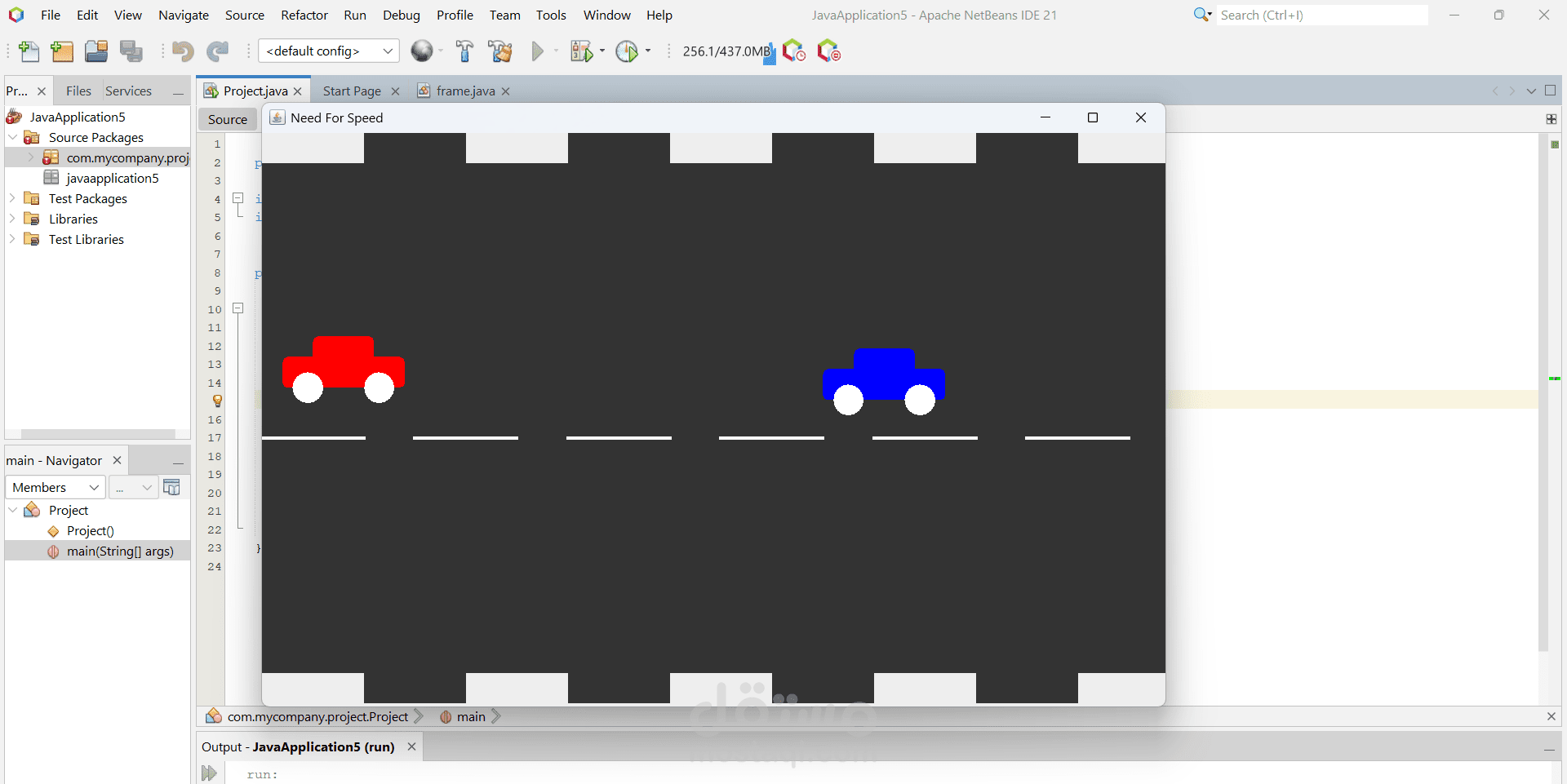Click the first profiler shield icon after memory indicator
Viewport: 1567px width, 784px height.
click(794, 51)
